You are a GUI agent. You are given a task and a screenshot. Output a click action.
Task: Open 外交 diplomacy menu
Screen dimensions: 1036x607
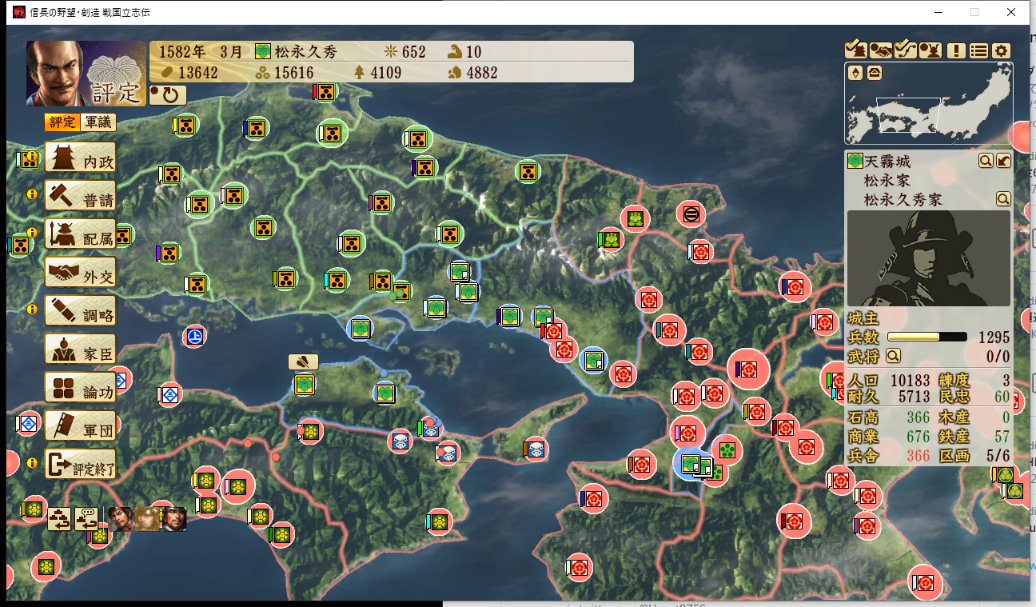[x=81, y=273]
